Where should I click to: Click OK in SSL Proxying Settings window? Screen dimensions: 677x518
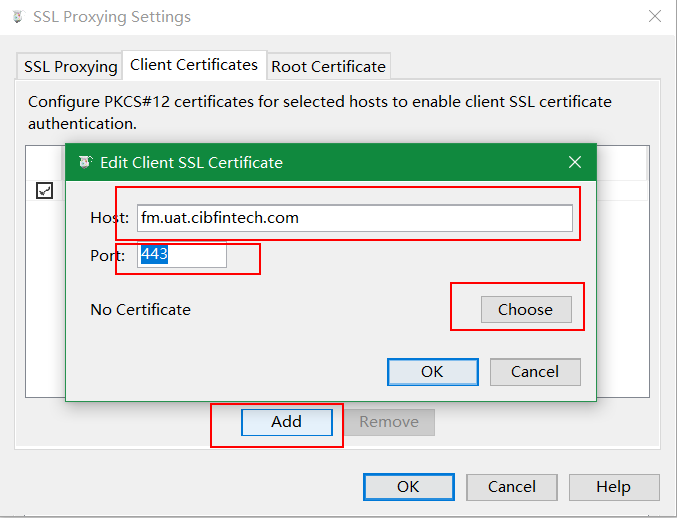click(408, 487)
